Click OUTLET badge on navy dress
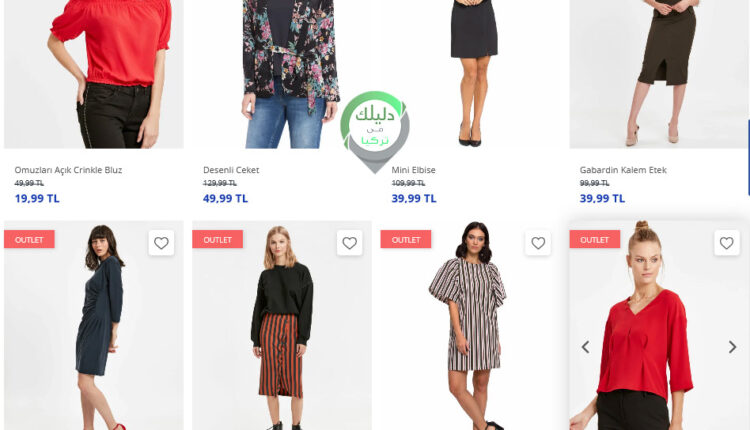Screen dimensions: 750x430 [x=29, y=239]
